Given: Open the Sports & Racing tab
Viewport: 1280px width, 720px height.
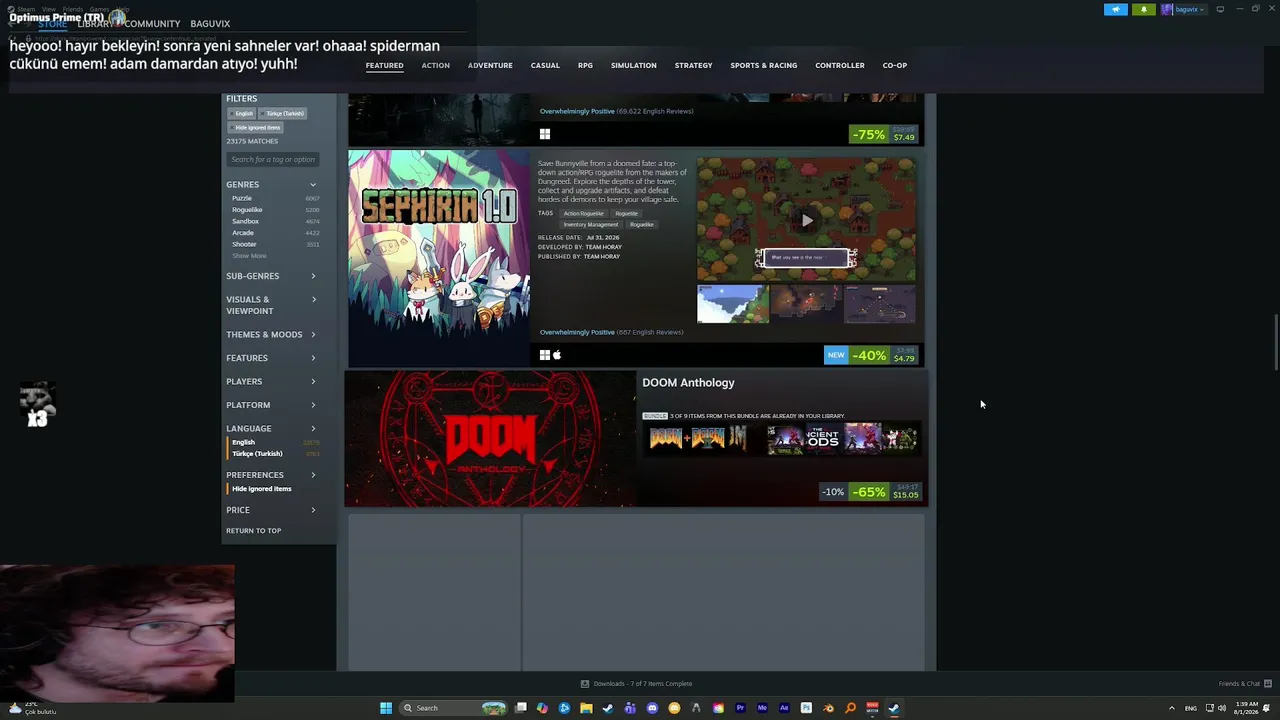Looking at the screenshot, I should click(x=764, y=66).
